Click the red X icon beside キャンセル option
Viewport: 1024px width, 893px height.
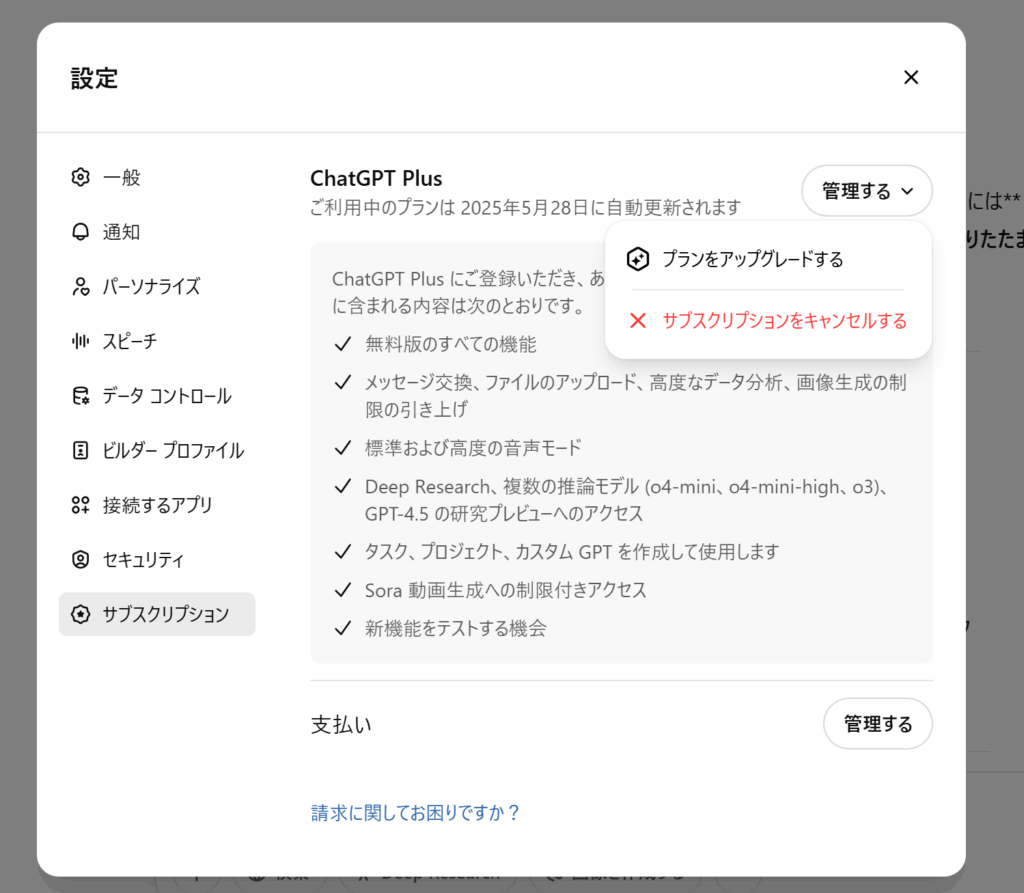(x=637, y=321)
